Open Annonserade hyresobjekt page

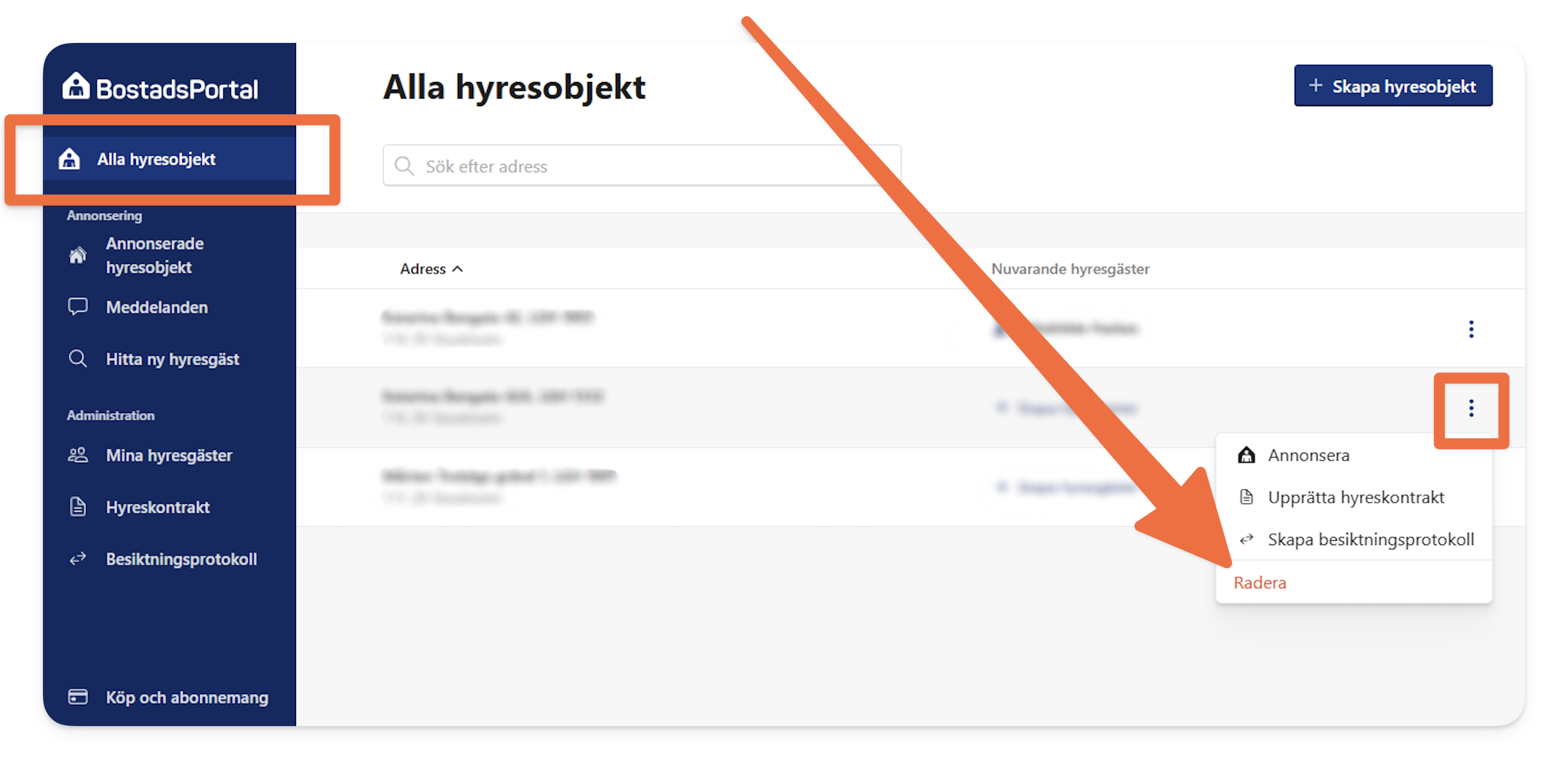point(155,255)
